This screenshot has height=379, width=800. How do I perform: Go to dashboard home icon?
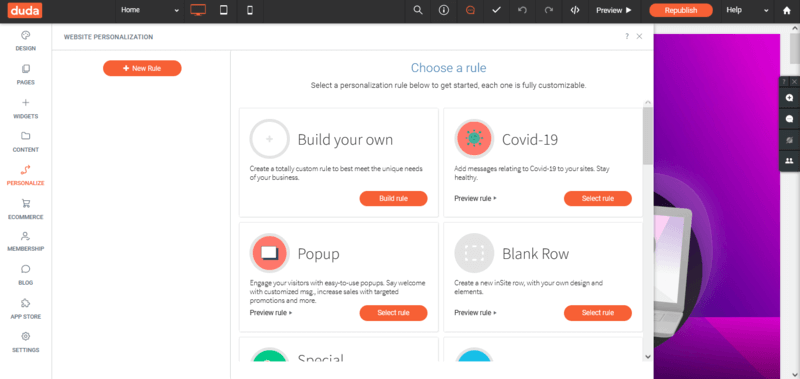[x=787, y=10]
